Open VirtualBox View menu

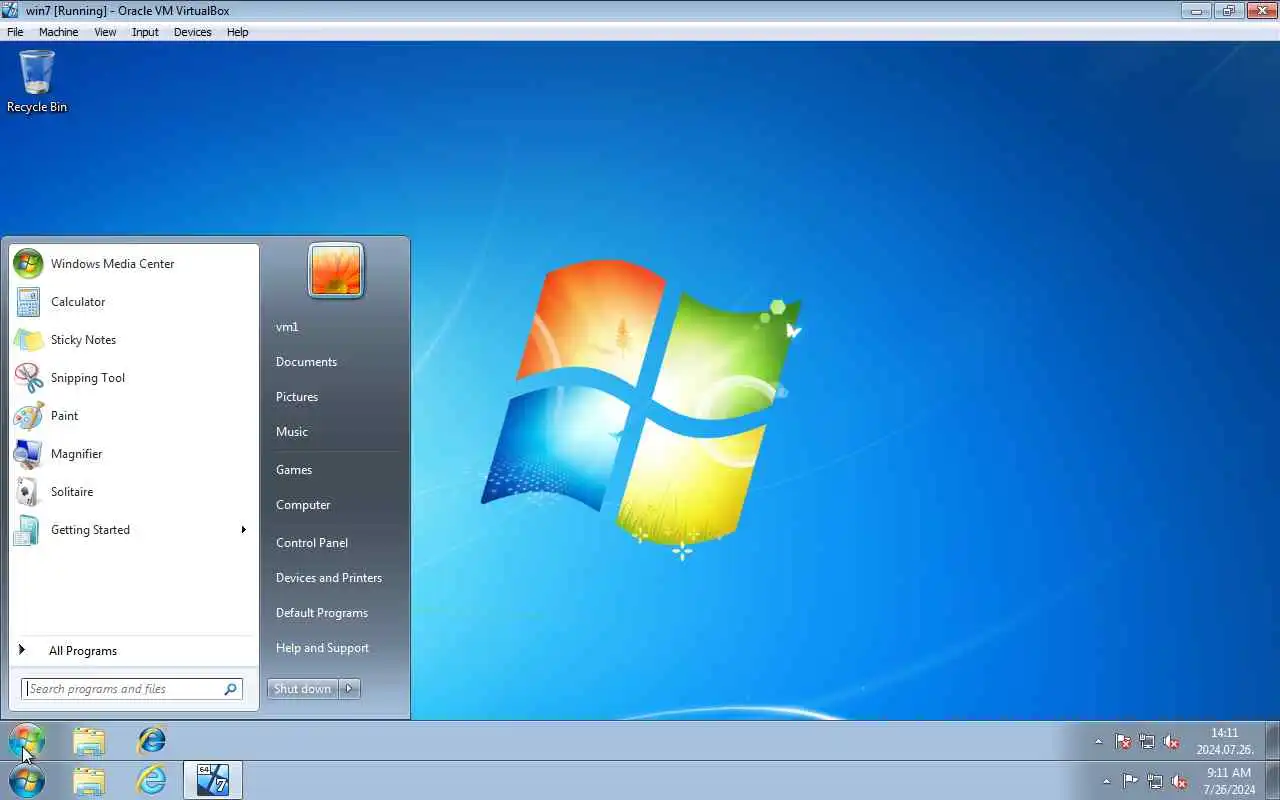point(105,32)
